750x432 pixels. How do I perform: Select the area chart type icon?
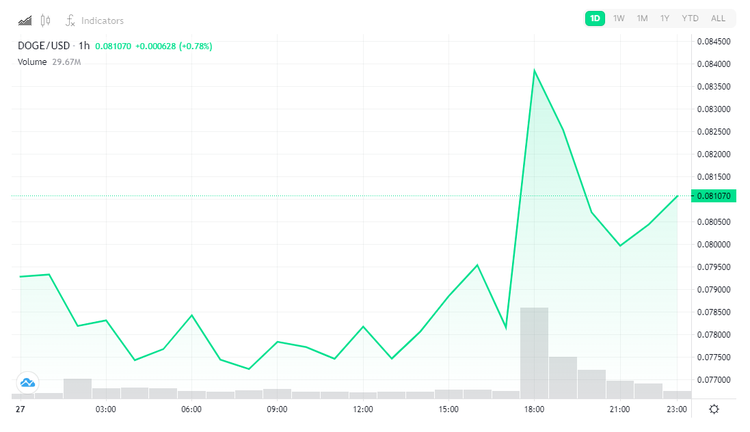point(25,20)
